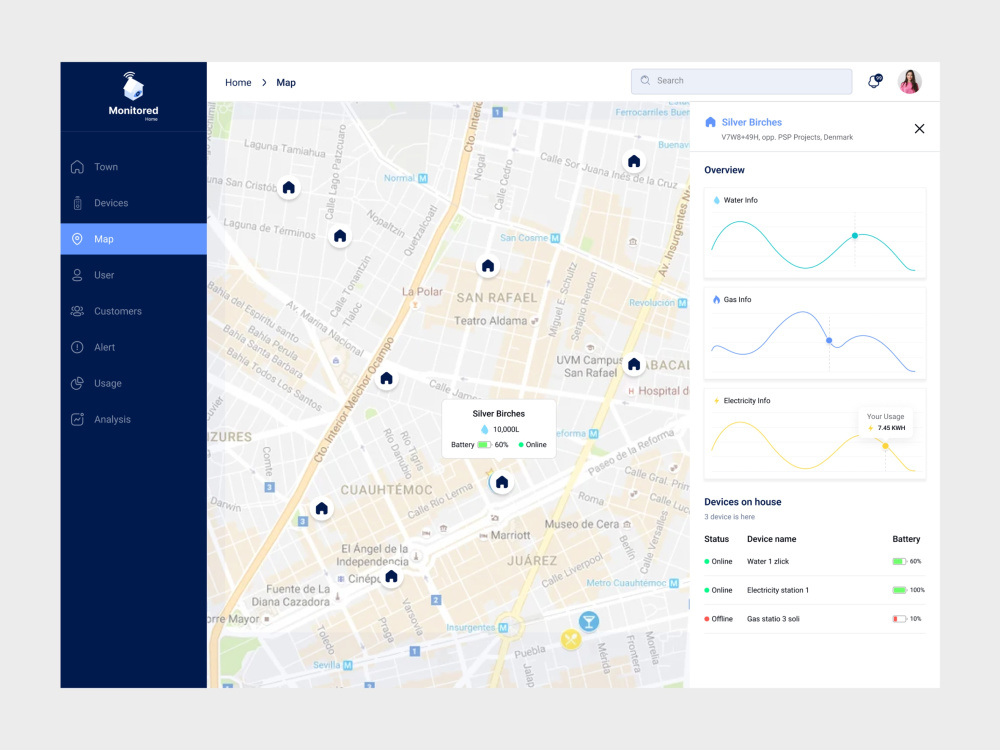Click the Analysis chart icon
Image resolution: width=1000 pixels, height=750 pixels.
[x=77, y=419]
